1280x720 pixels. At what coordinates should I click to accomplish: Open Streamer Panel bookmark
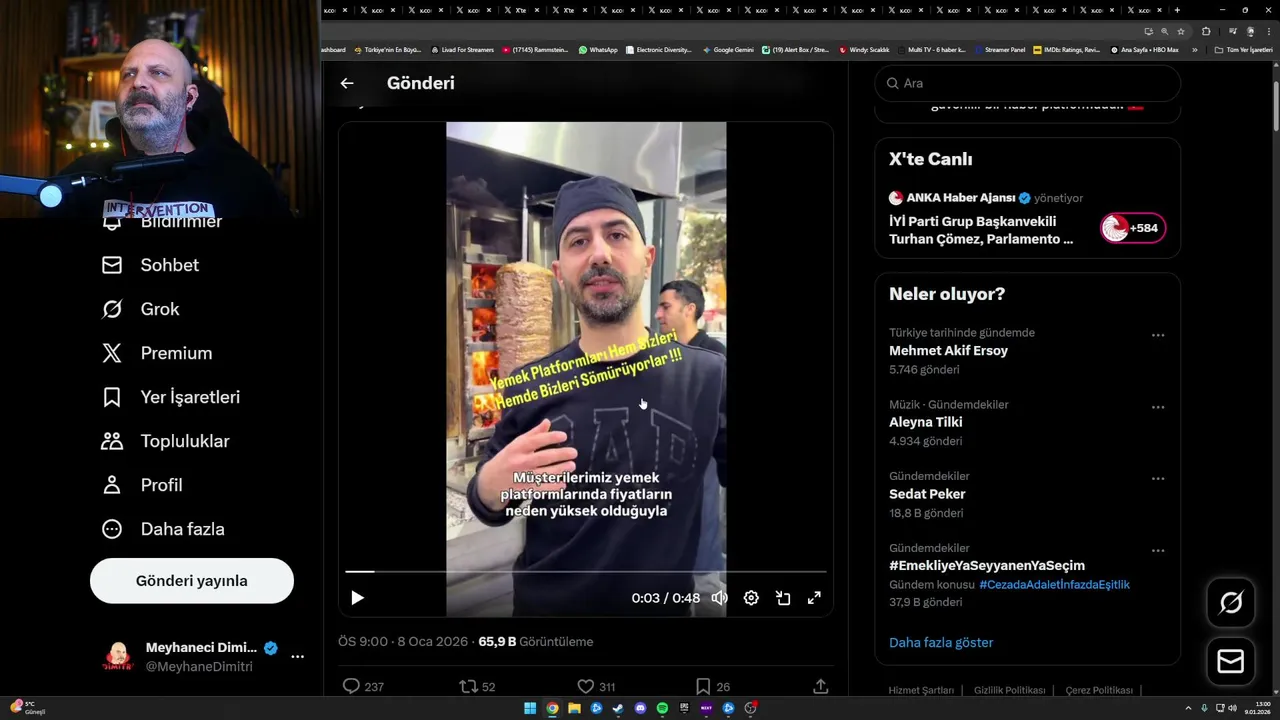click(x=1000, y=49)
